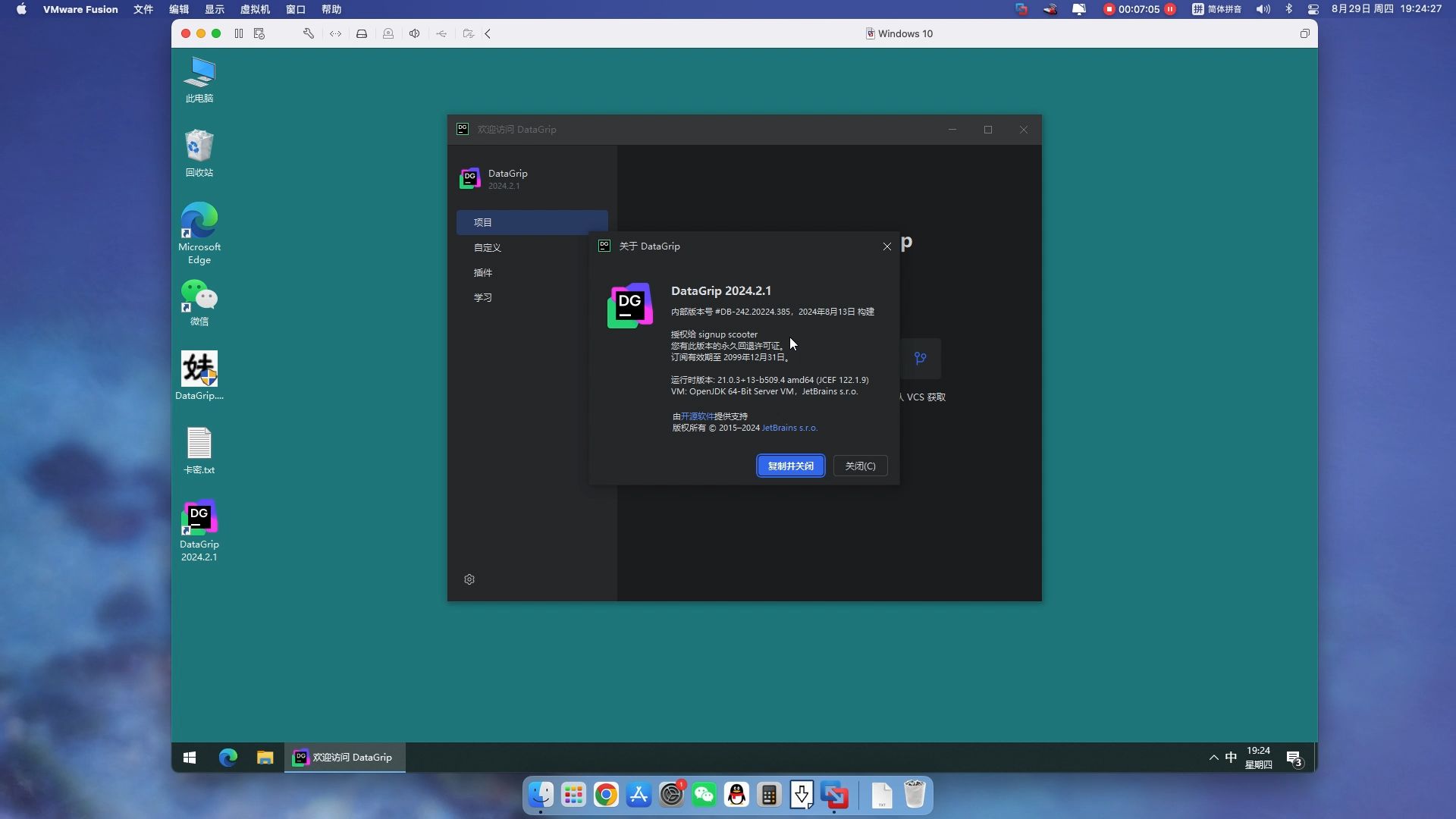Open the 编辑 menu in macOS menu bar
Image resolution: width=1456 pixels, height=819 pixels.
click(179, 9)
